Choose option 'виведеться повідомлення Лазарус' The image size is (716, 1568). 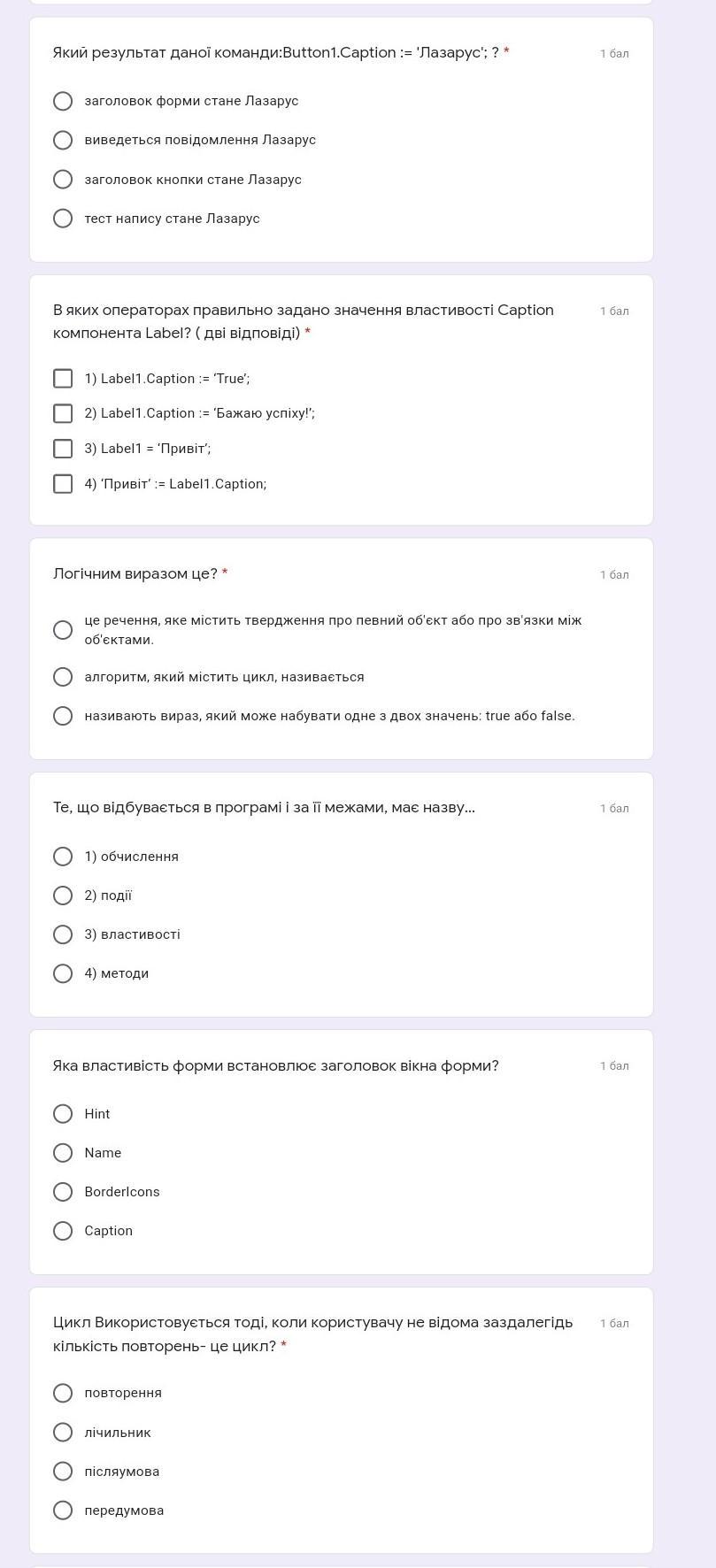(x=63, y=140)
